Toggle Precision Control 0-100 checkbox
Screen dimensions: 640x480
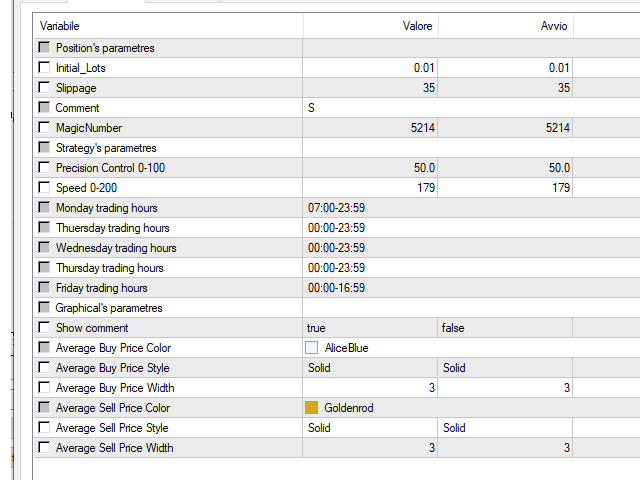click(x=43, y=168)
